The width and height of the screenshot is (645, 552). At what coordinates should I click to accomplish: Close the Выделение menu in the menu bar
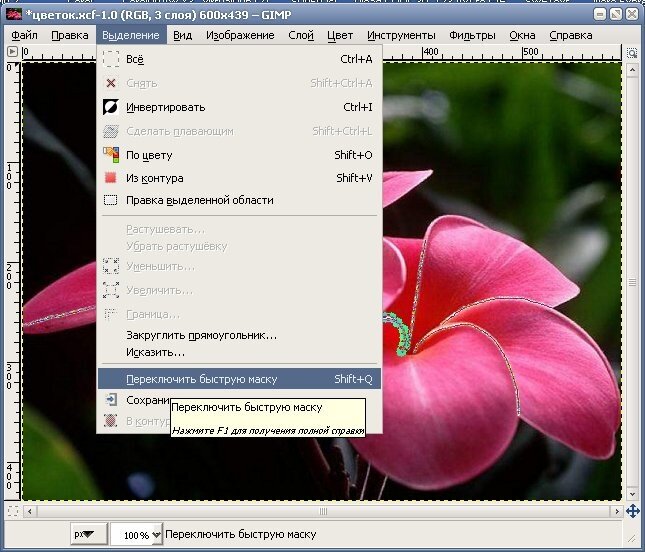131,35
